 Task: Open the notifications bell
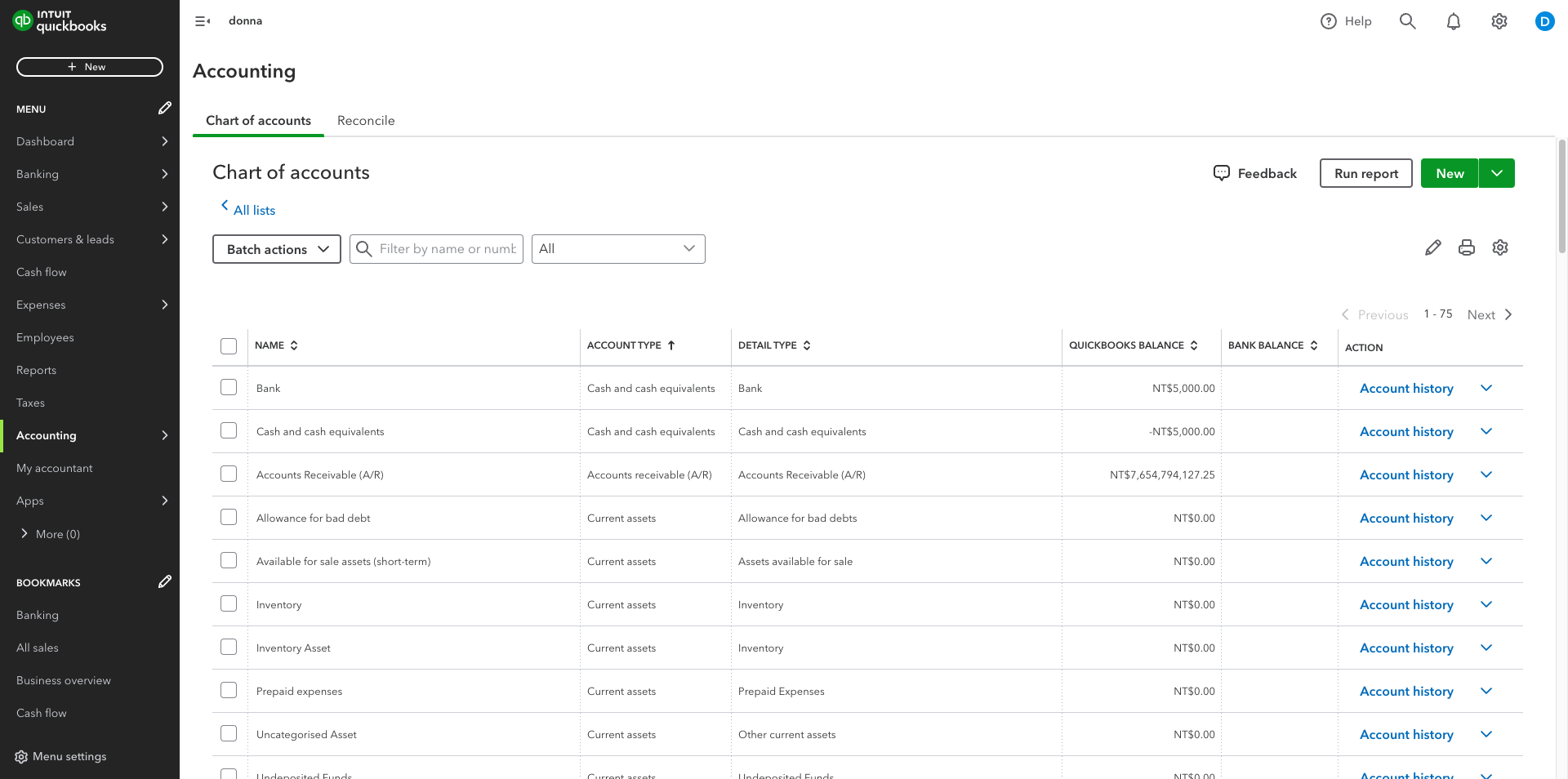(x=1454, y=21)
